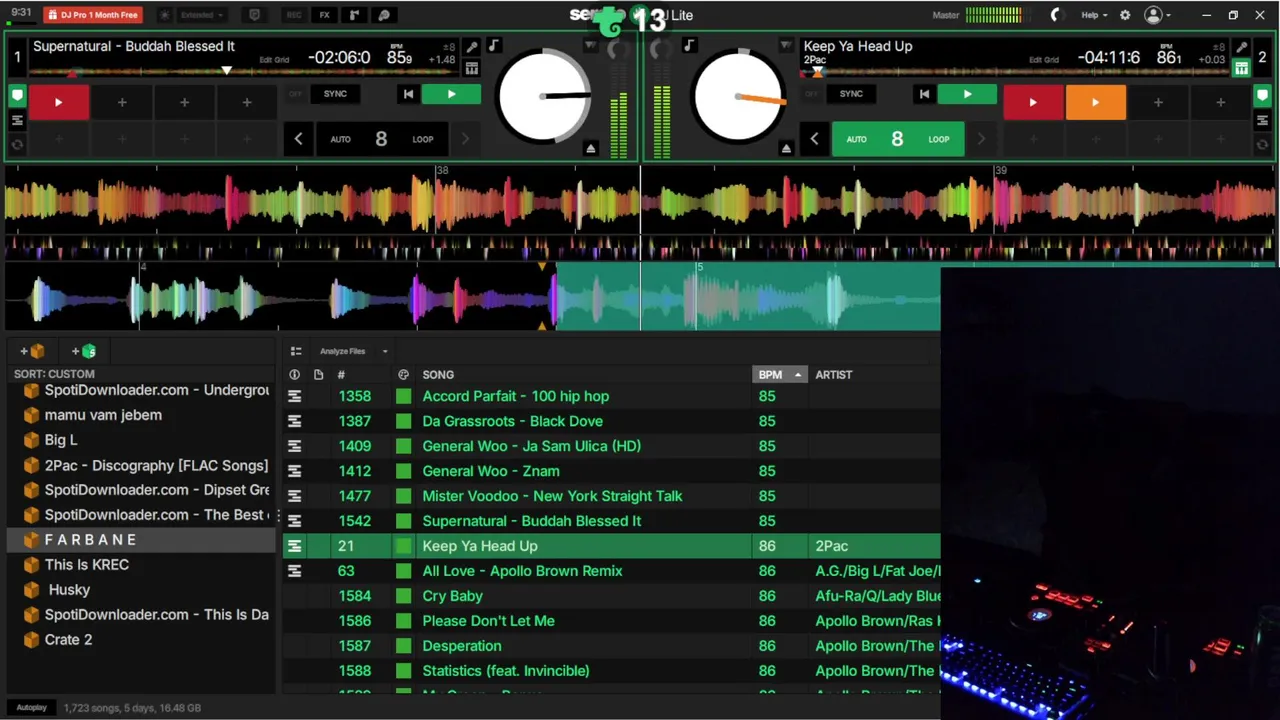Eject track from deck 2

click(x=786, y=149)
